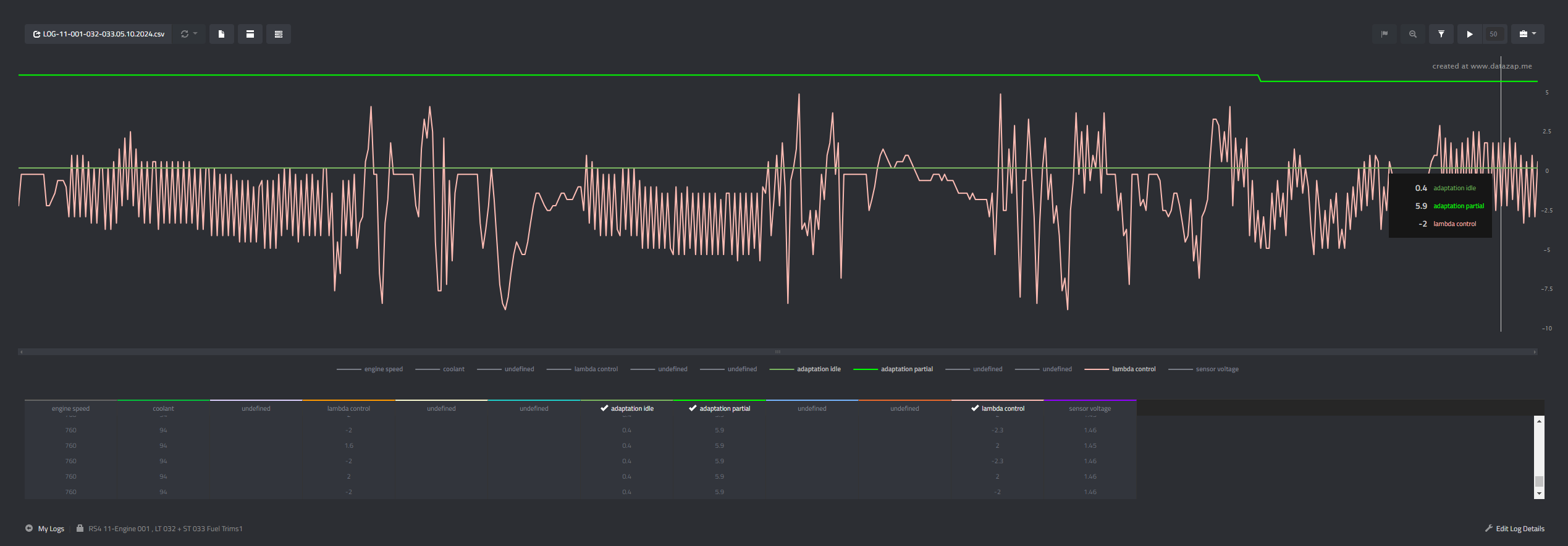Expand the dropdown arrow beside the refresh icon
Image resolution: width=1568 pixels, height=546 pixels.
[195, 34]
